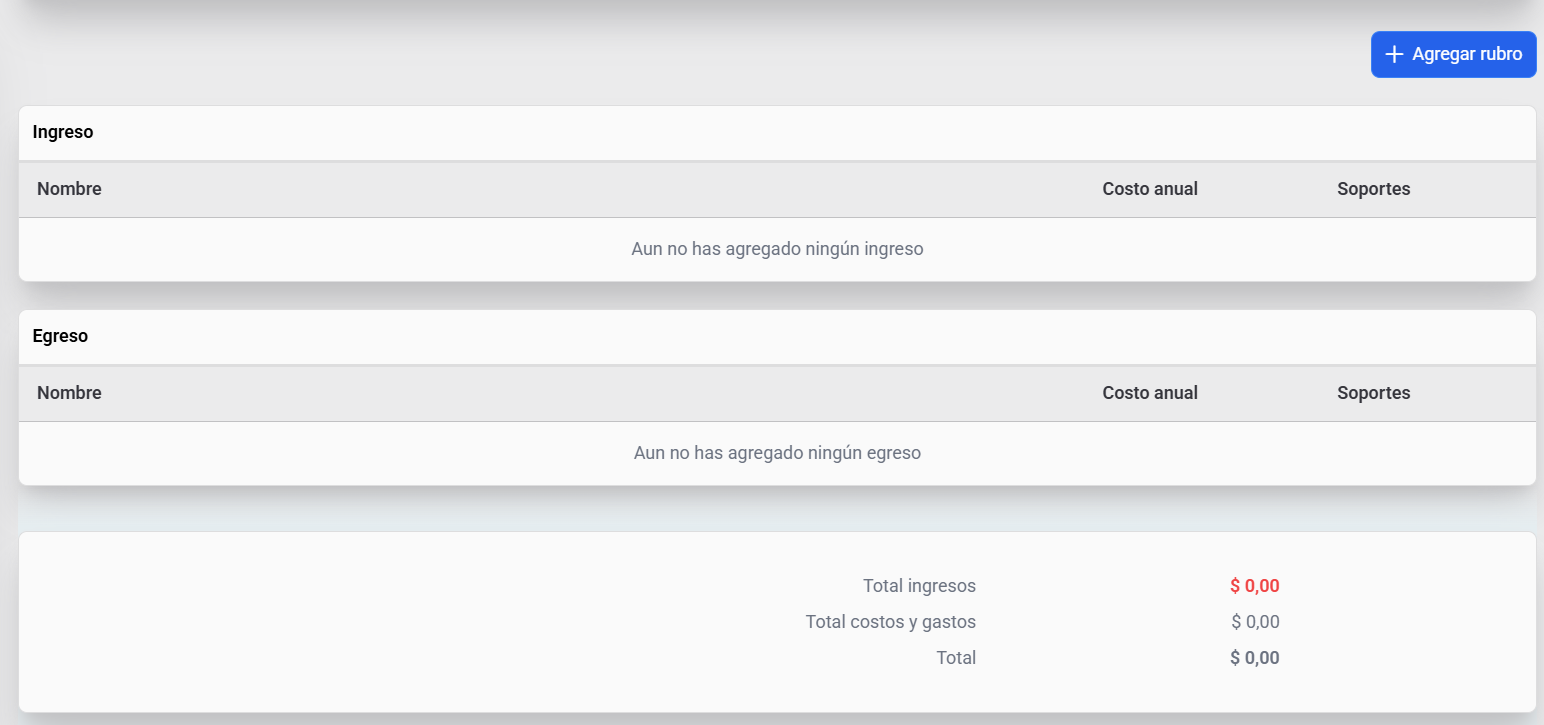Click Costo anual header in Ingreso table
1544x725 pixels.
click(1149, 189)
